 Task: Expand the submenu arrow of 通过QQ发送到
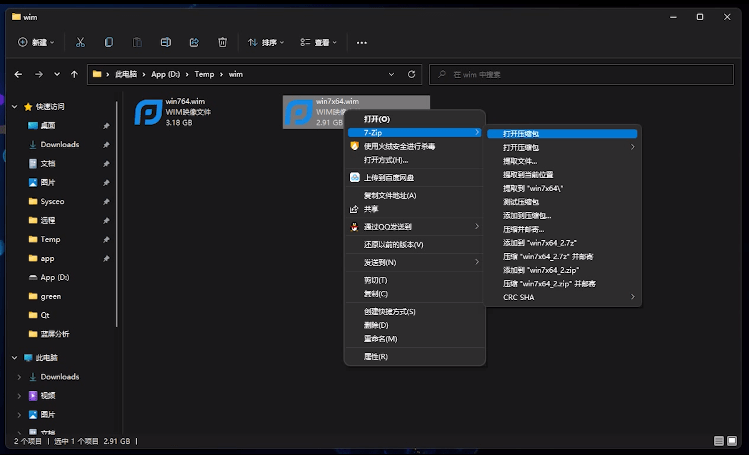(476, 226)
